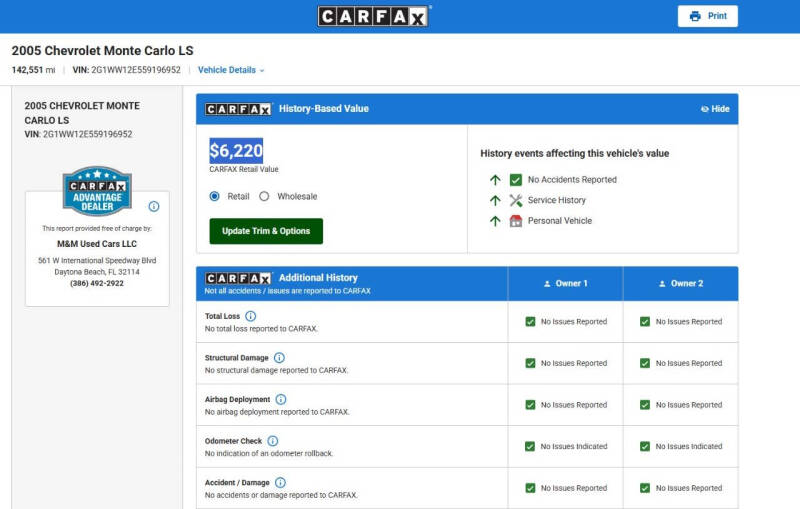Click dealer address 561 W International Speedway Blvd
Image resolution: width=800 pixels, height=509 pixels.
[97, 261]
